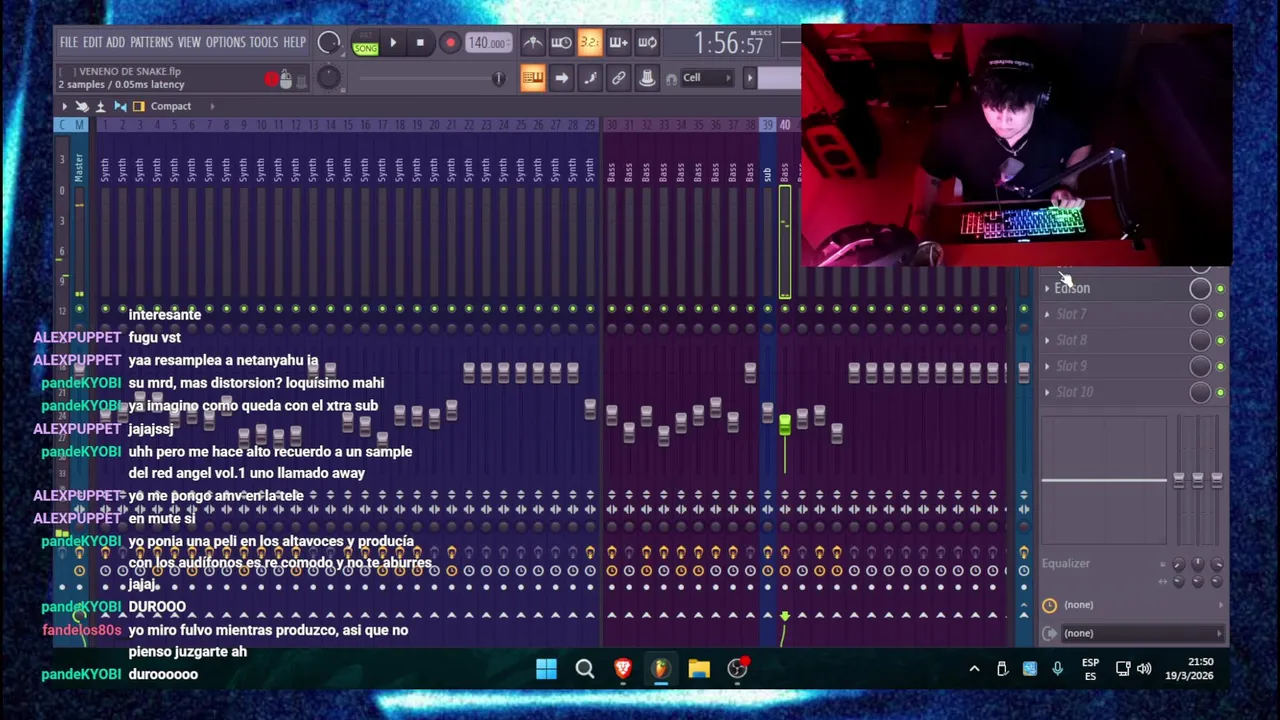Expand the Slot 7 options arrow
Screen dimensions: 1280x720
click(x=1047, y=315)
